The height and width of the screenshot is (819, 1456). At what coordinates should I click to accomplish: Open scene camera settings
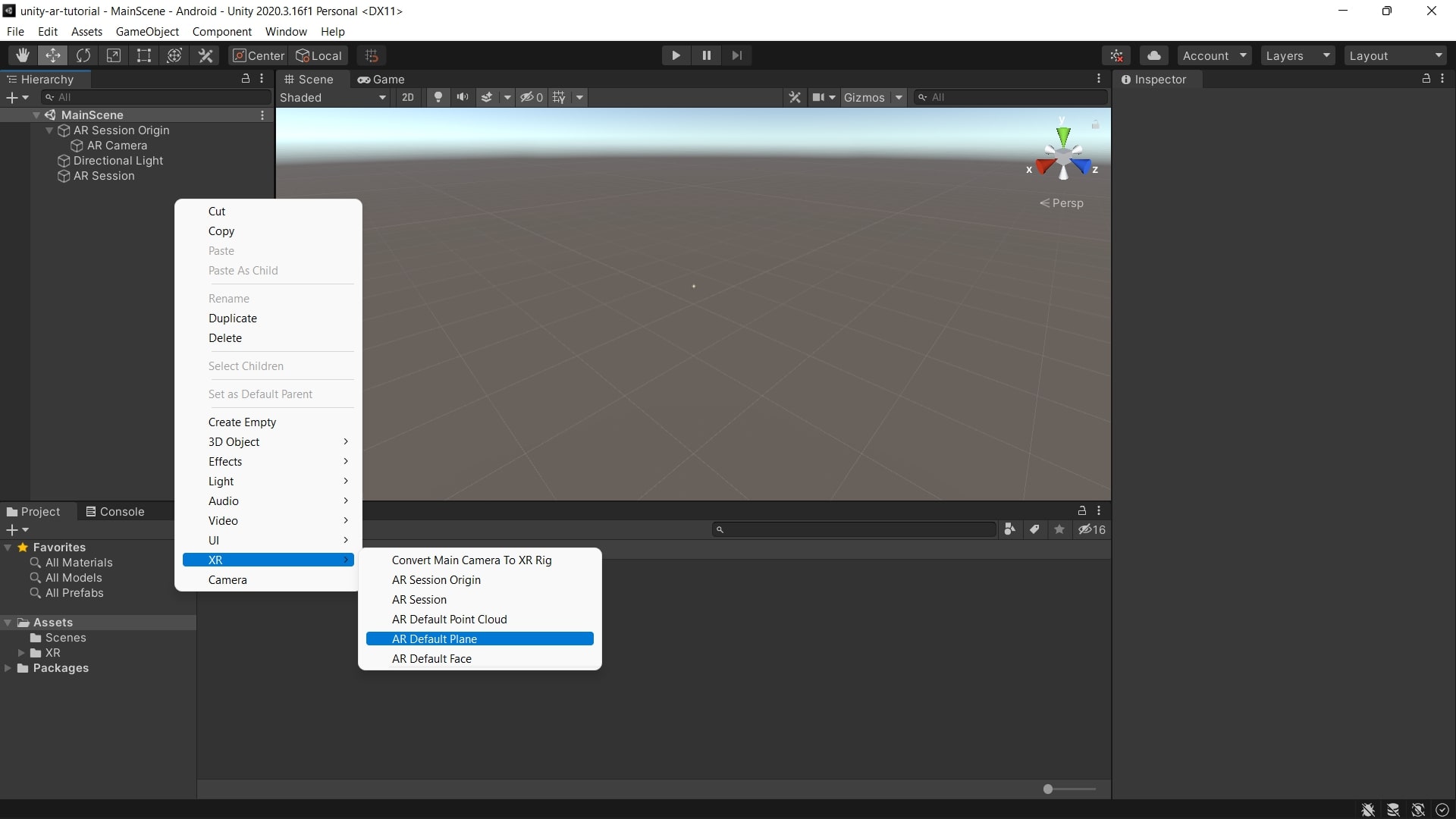click(x=824, y=97)
